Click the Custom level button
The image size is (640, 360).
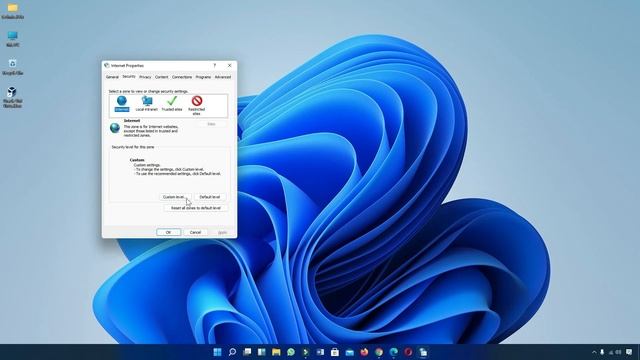pos(175,197)
